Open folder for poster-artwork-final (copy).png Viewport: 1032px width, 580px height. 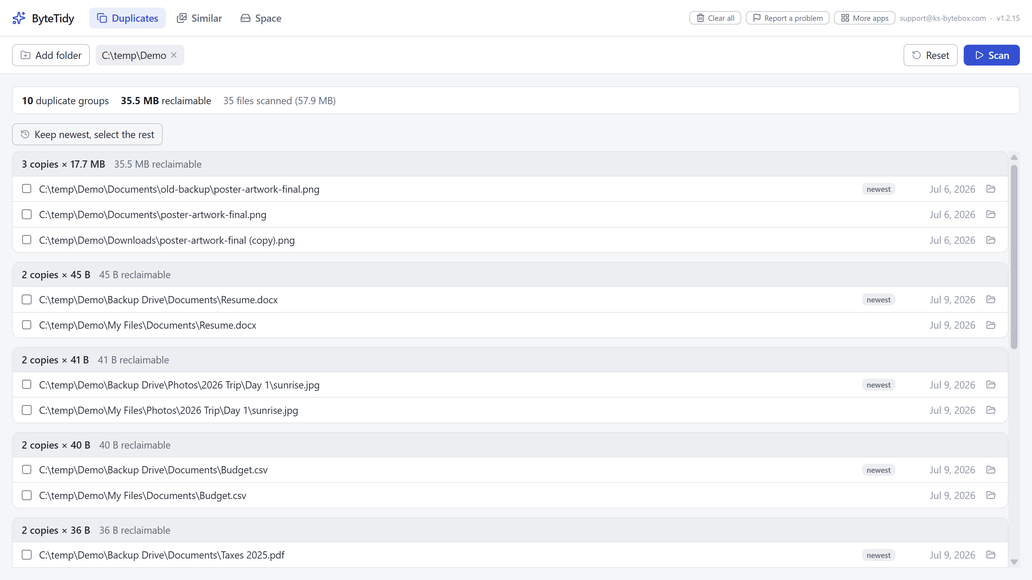[x=991, y=240]
